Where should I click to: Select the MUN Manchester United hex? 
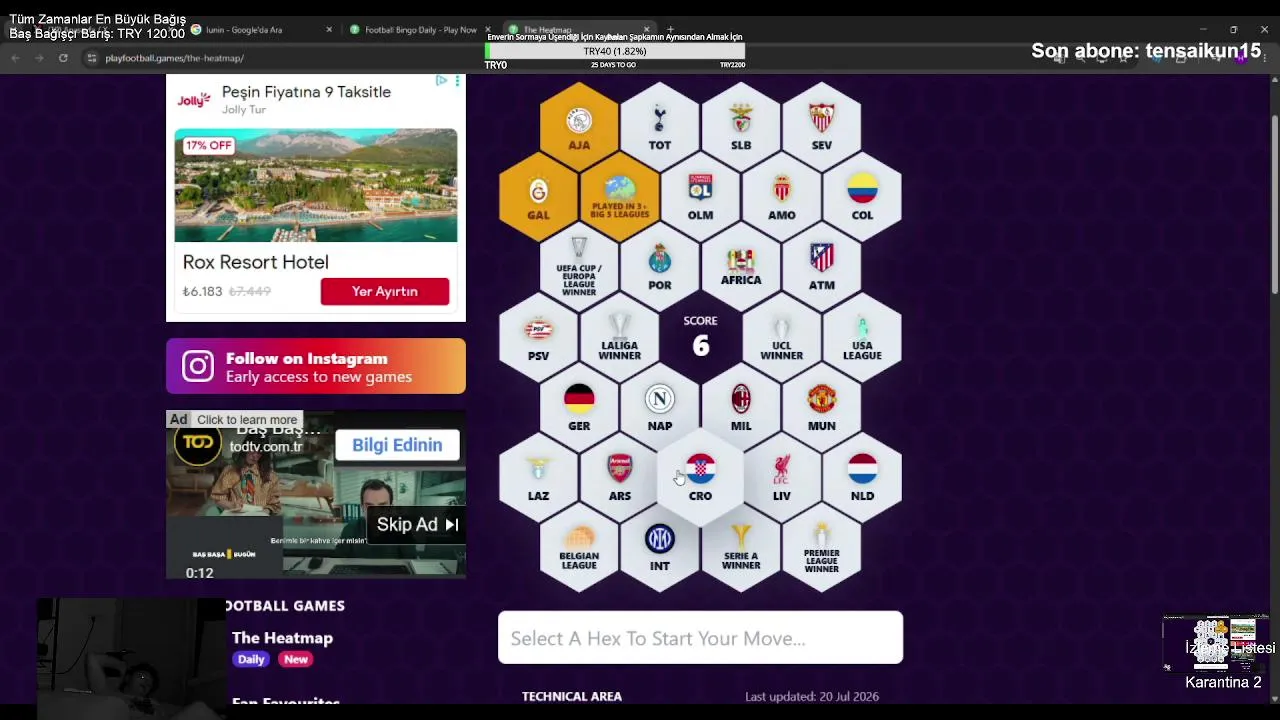click(822, 407)
